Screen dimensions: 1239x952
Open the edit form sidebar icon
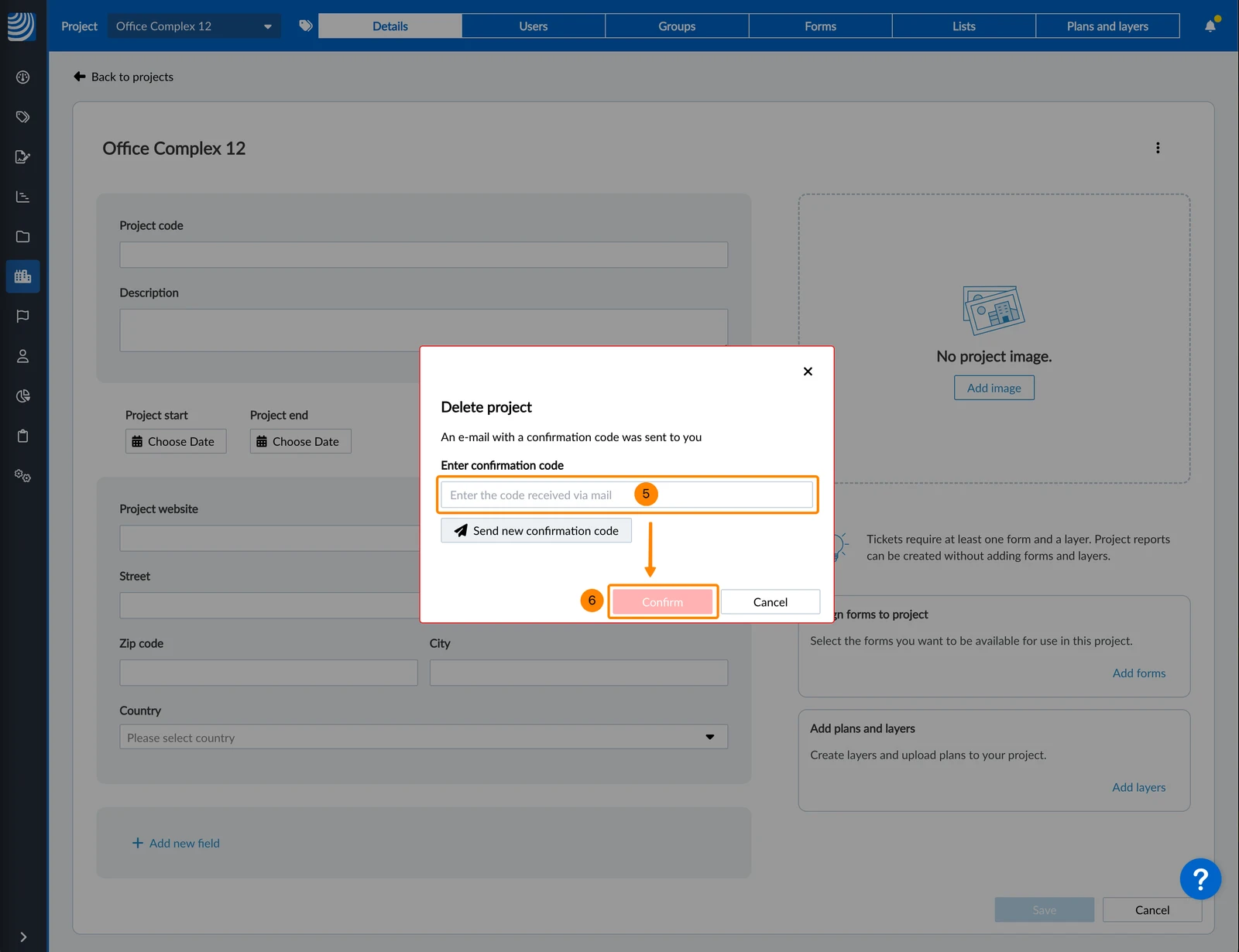point(22,157)
